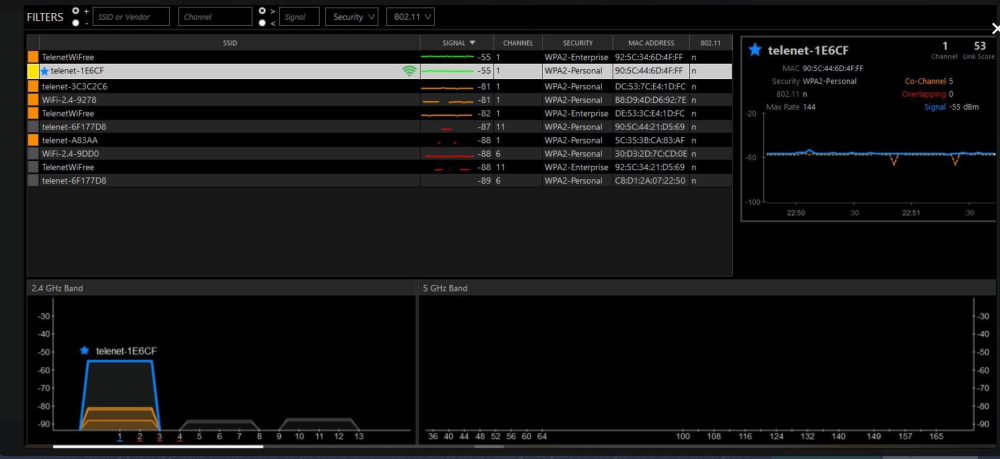Click the blue star beside telenet-1E6CF row
Image resolution: width=1000 pixels, height=459 pixels.
pos(45,71)
